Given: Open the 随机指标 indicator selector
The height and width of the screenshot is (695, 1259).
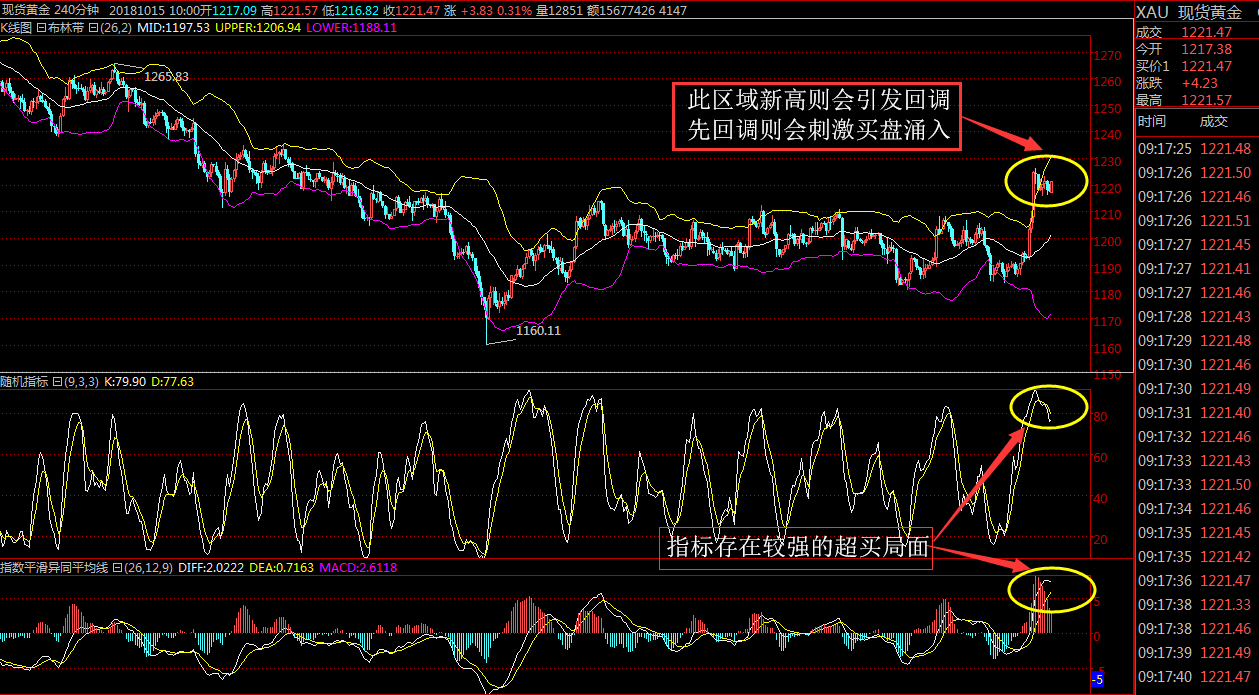Looking at the screenshot, I should [24, 382].
